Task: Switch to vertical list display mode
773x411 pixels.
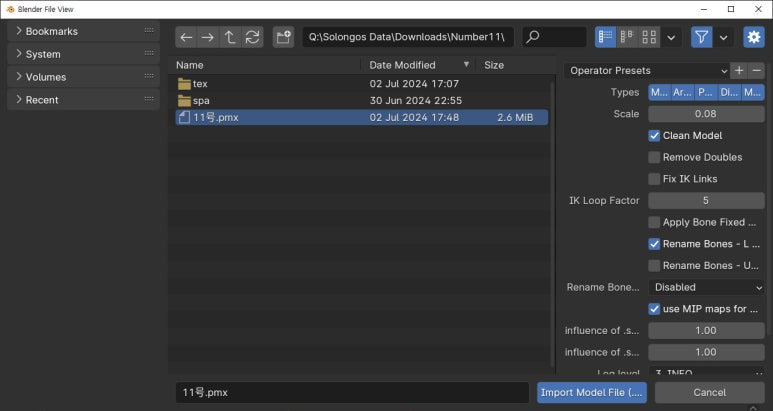Action: 605,37
